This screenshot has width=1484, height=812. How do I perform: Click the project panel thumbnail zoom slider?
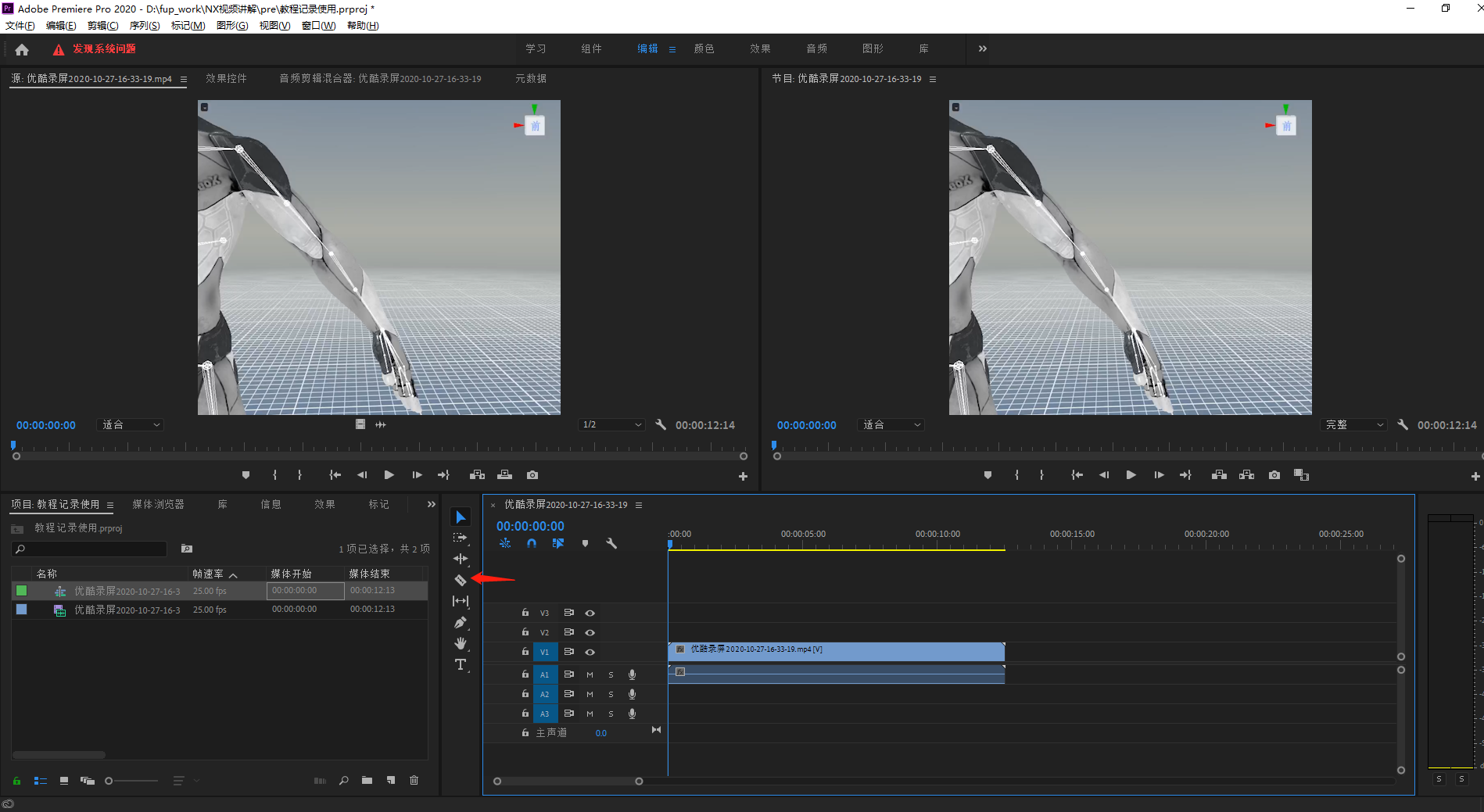[131, 781]
